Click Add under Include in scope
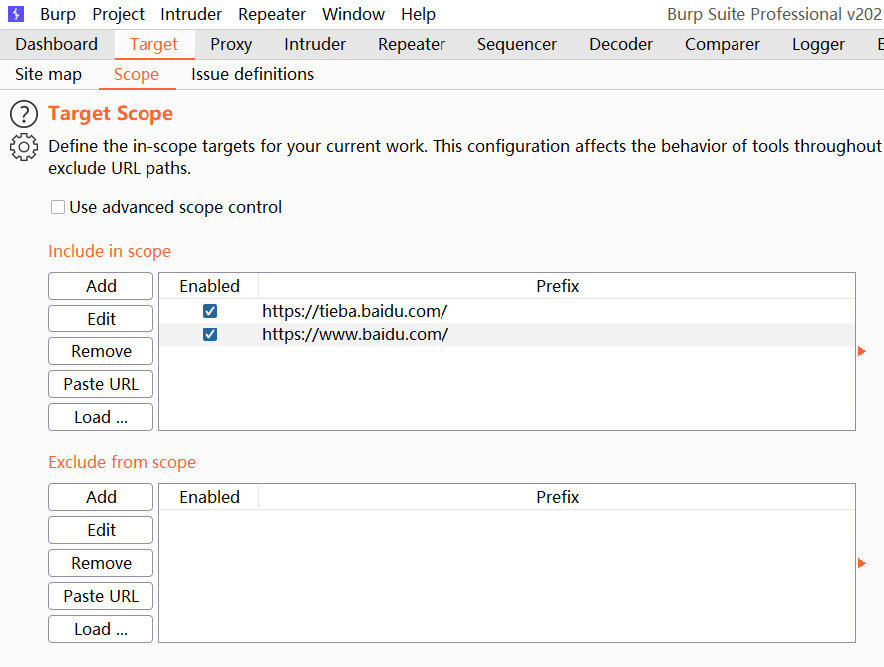Image resolution: width=884 pixels, height=667 pixels. (x=100, y=286)
